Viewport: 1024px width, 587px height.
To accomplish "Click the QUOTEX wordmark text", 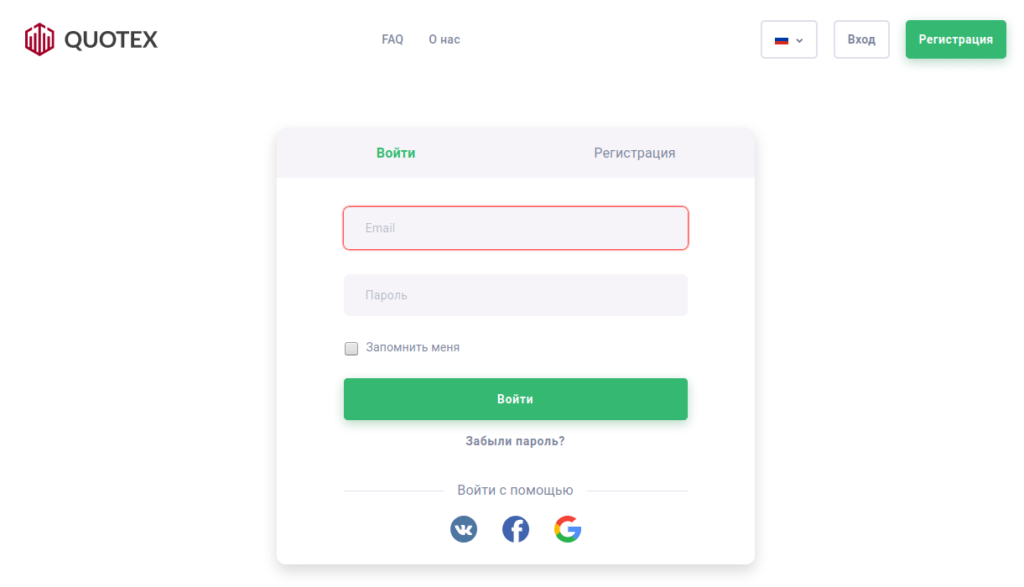I will 110,39.
